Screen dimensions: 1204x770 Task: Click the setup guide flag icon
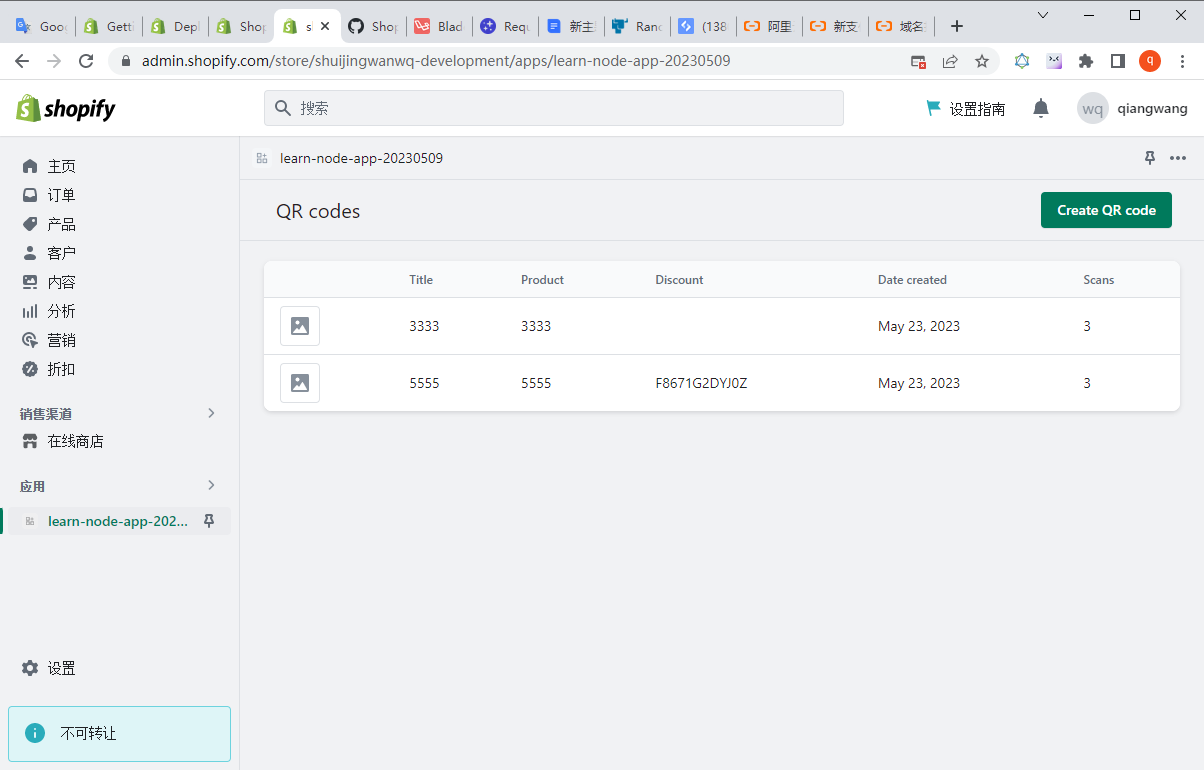pyautogui.click(x=933, y=108)
